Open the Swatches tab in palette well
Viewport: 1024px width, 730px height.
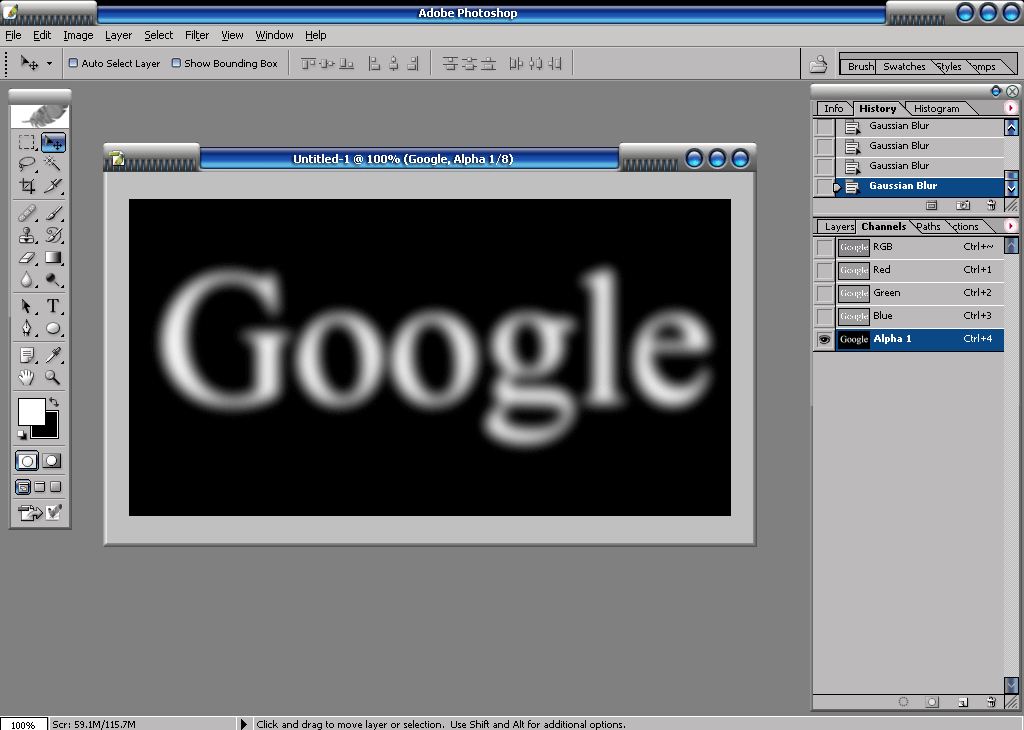coord(904,67)
